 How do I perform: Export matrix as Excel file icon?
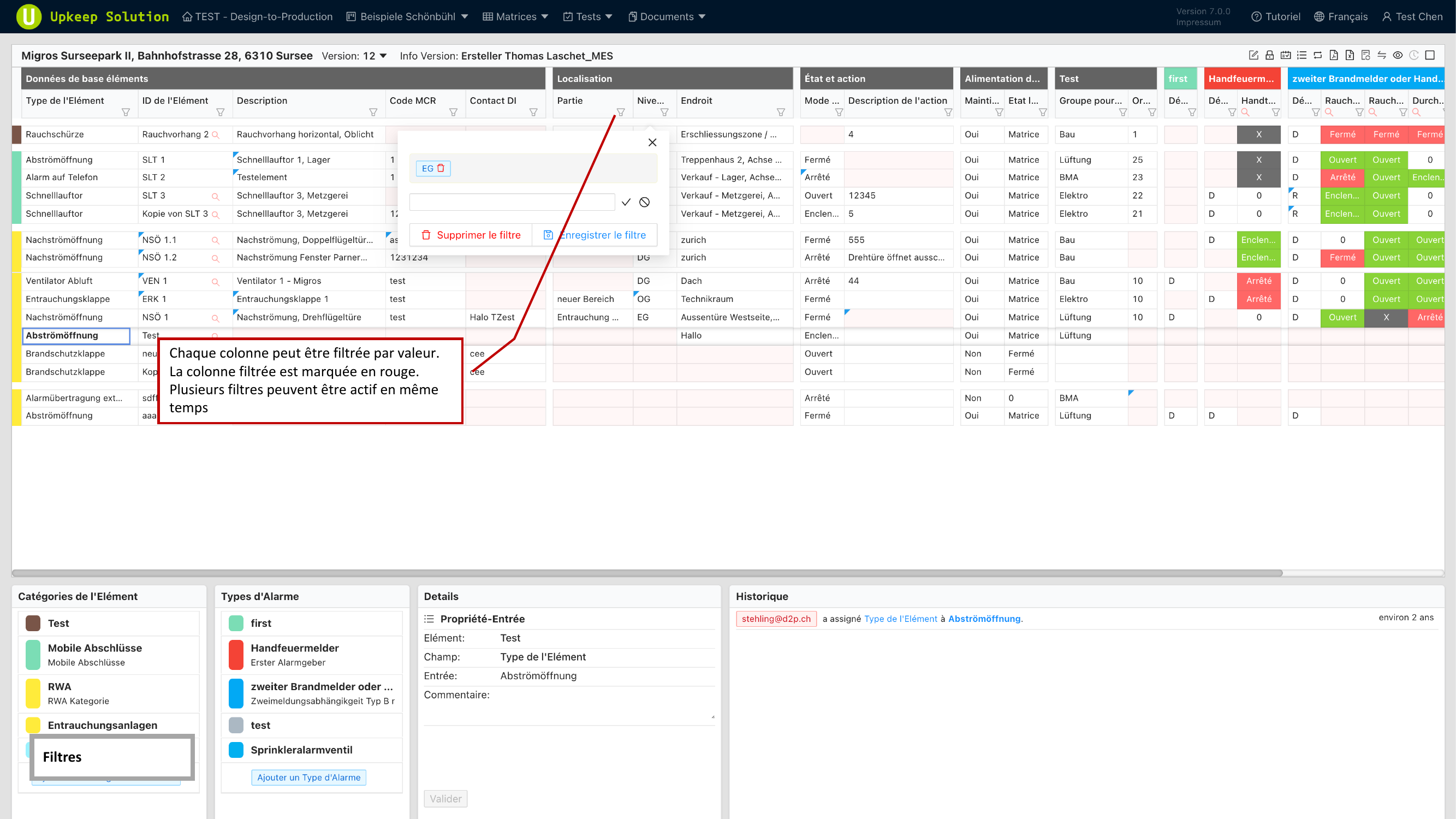pos(1350,55)
